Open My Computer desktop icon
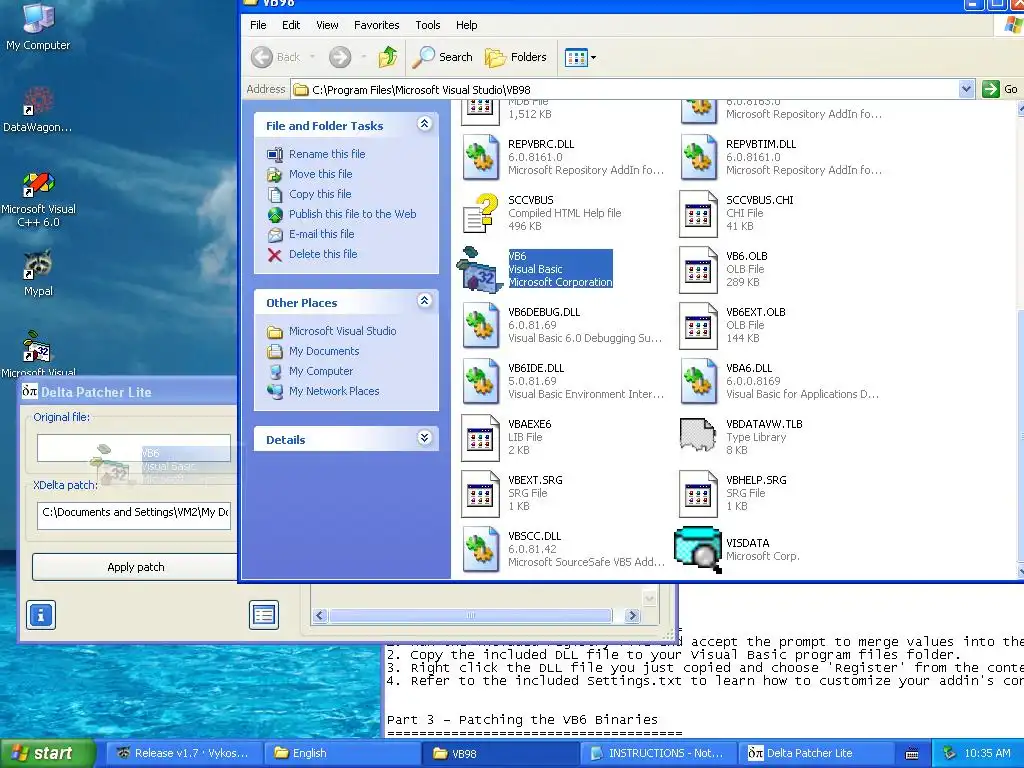This screenshot has width=1024, height=768. [x=38, y=26]
